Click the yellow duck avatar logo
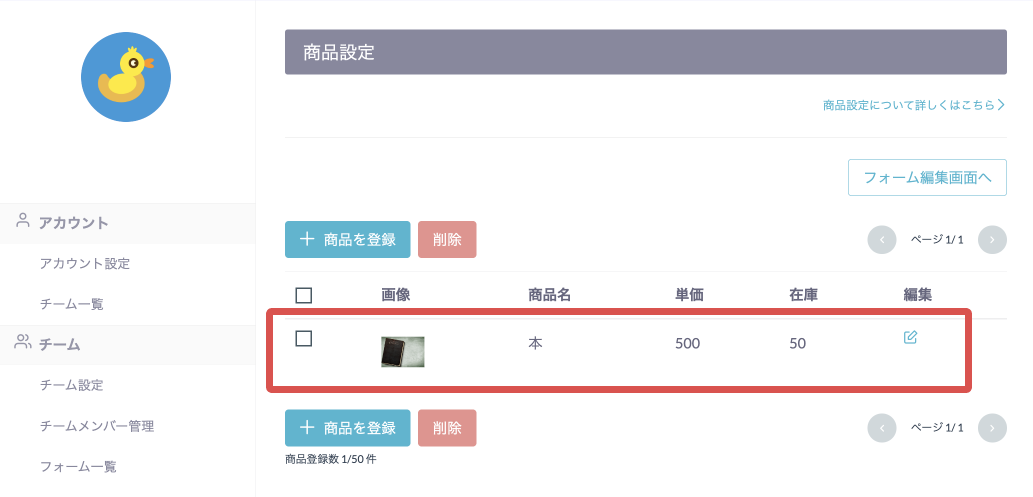The height and width of the screenshot is (497, 1033). point(126,77)
